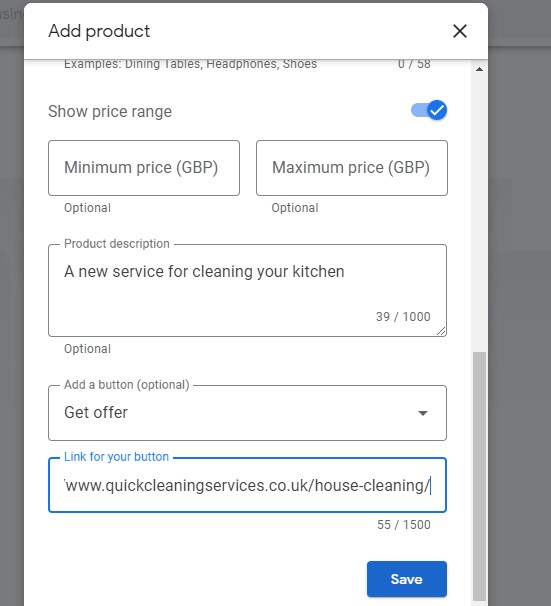Place cursor in Link for your button field
This screenshot has width=551, height=606.
[247, 485]
